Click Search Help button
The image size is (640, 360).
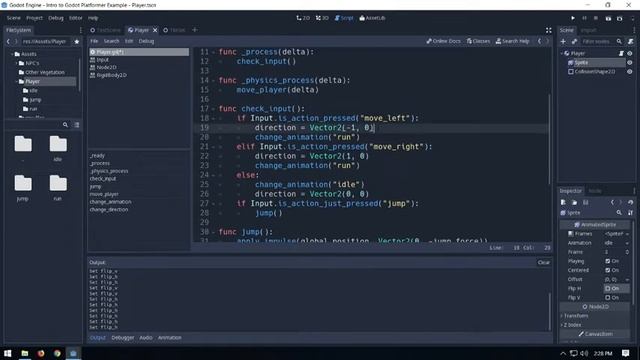point(512,41)
